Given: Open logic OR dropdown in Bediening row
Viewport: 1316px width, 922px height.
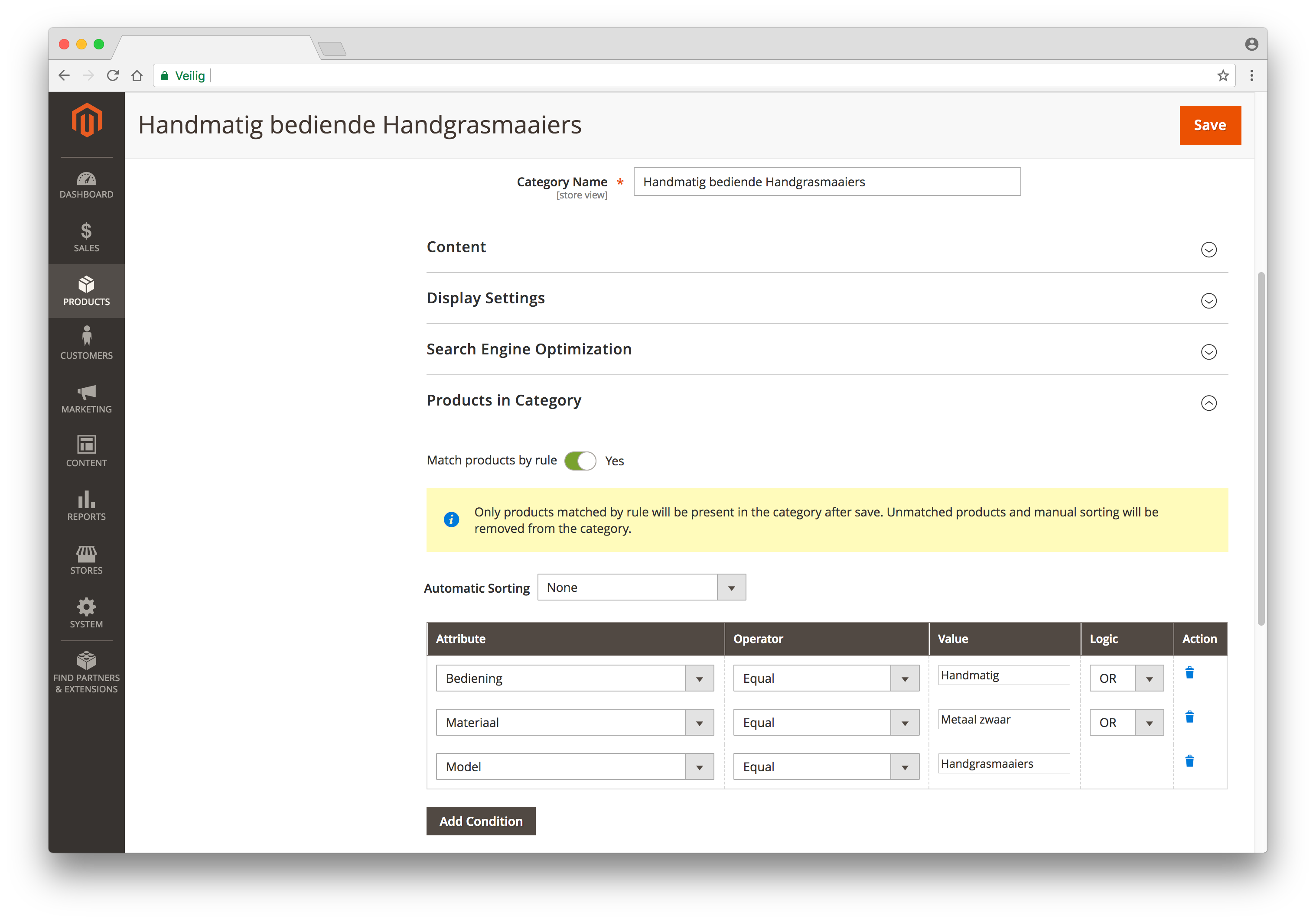Looking at the screenshot, I should point(1126,679).
